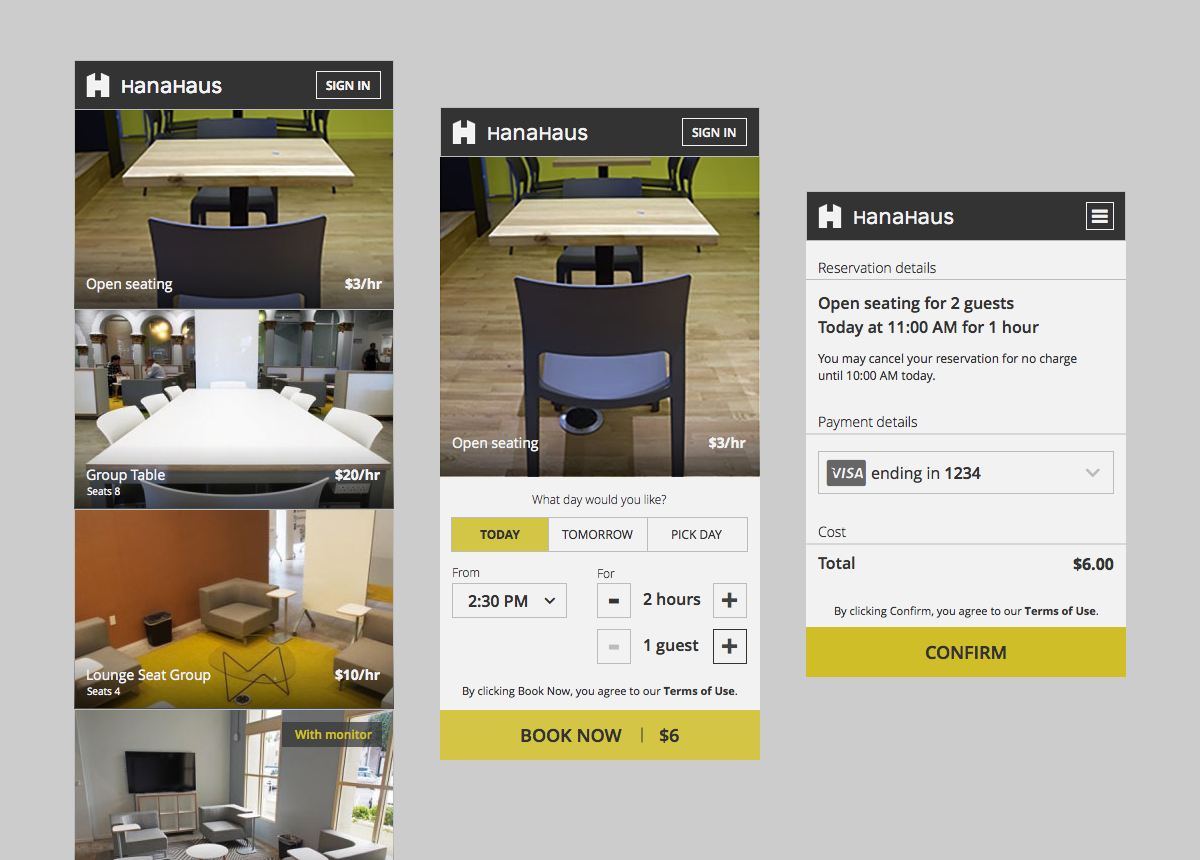
Task: Click HanaHaus logo in booking screen header
Action: point(519,133)
